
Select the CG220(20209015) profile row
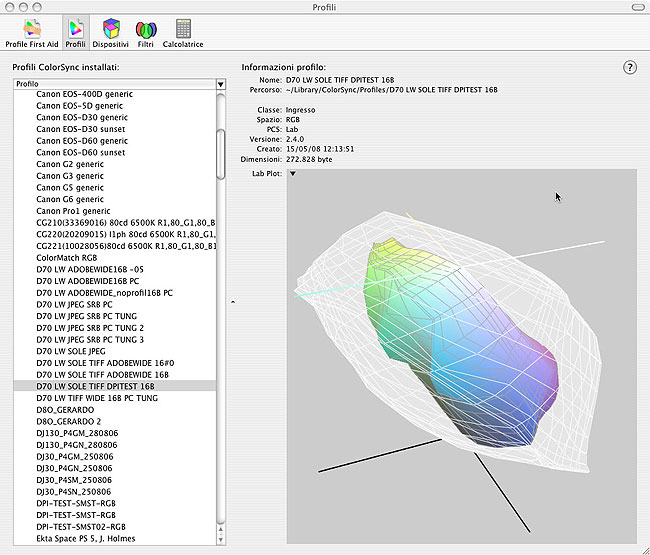pyautogui.click(x=115, y=234)
